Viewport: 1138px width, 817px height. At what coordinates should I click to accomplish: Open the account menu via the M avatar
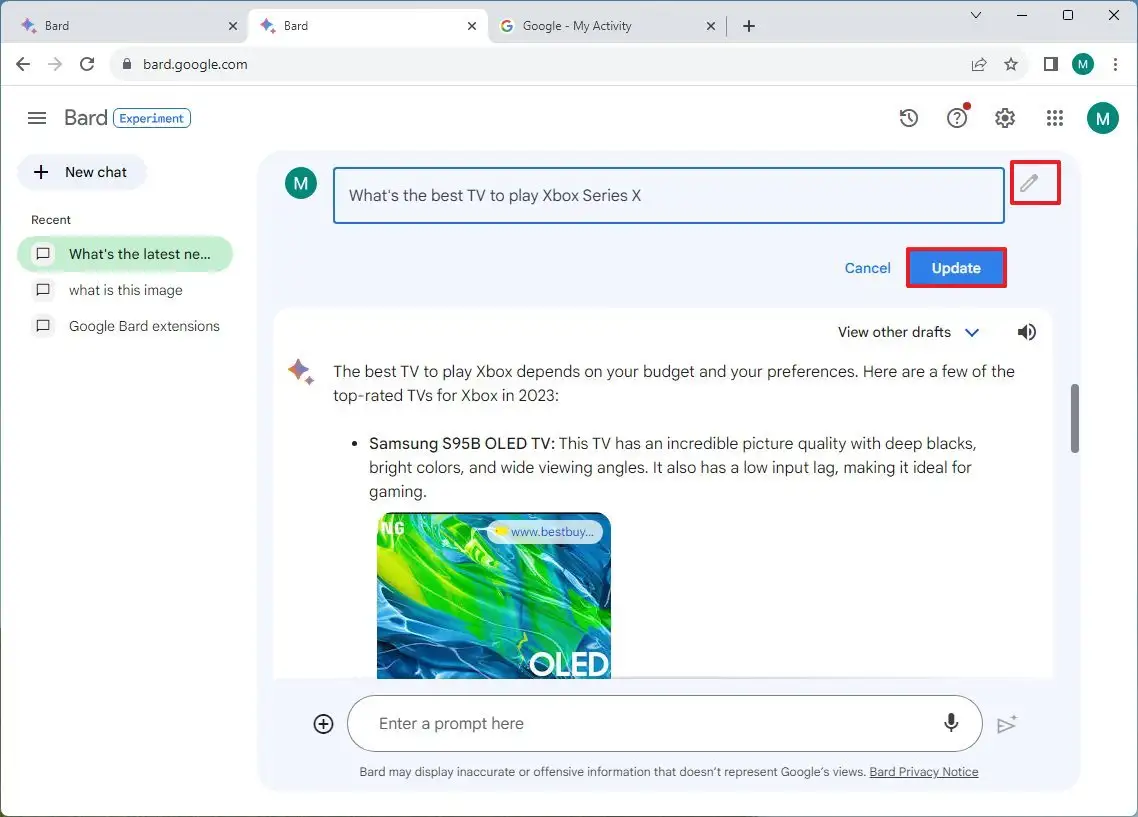point(1103,117)
